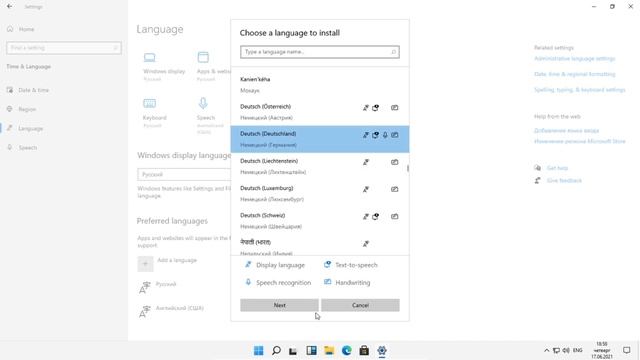The image size is (640, 360).
Task: Click the Text-to-speech legend icon
Action: (x=327, y=264)
